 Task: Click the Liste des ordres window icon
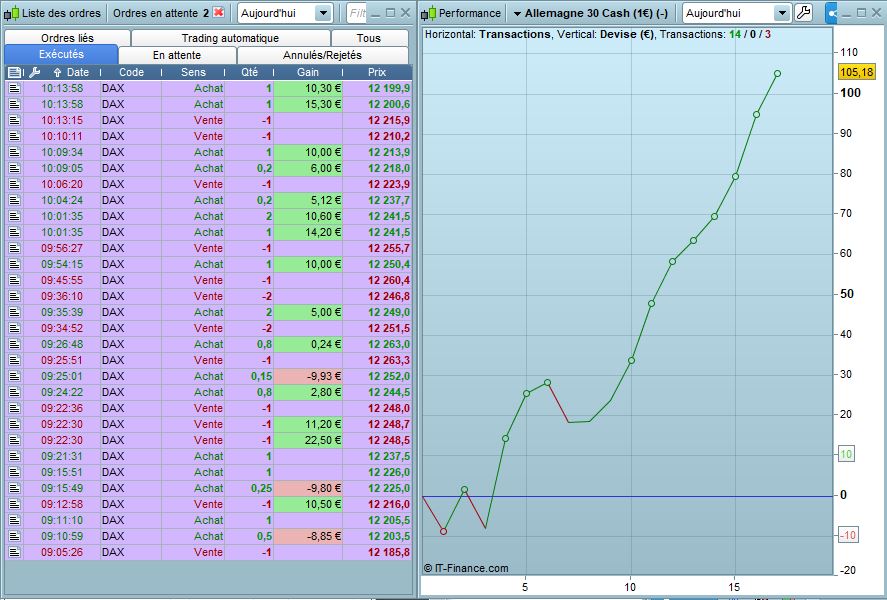coord(12,13)
